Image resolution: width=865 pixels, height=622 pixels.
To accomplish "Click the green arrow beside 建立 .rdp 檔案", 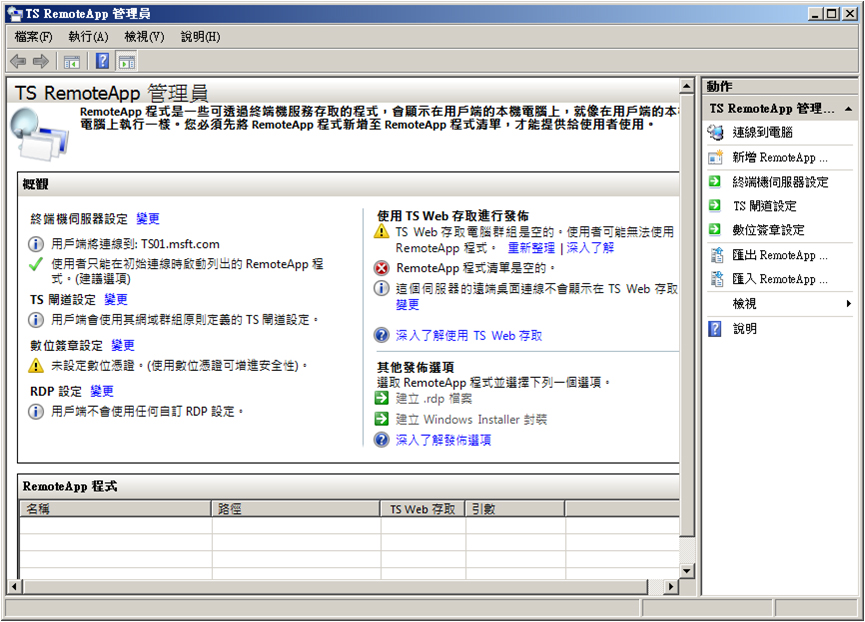I will coord(381,398).
